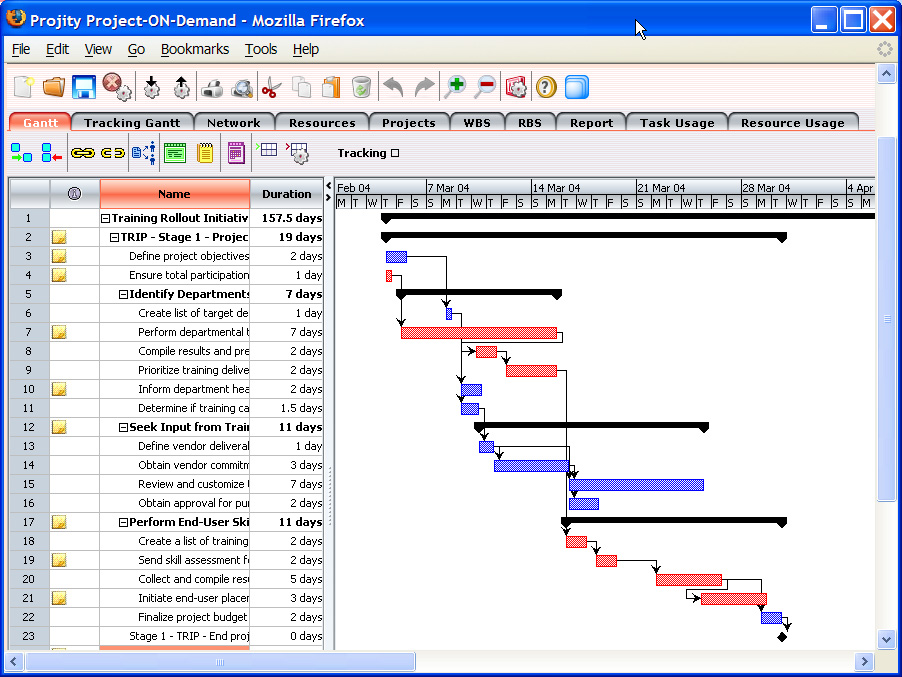Assign resources with the people icon
This screenshot has height=677, width=902.
(x=144, y=153)
